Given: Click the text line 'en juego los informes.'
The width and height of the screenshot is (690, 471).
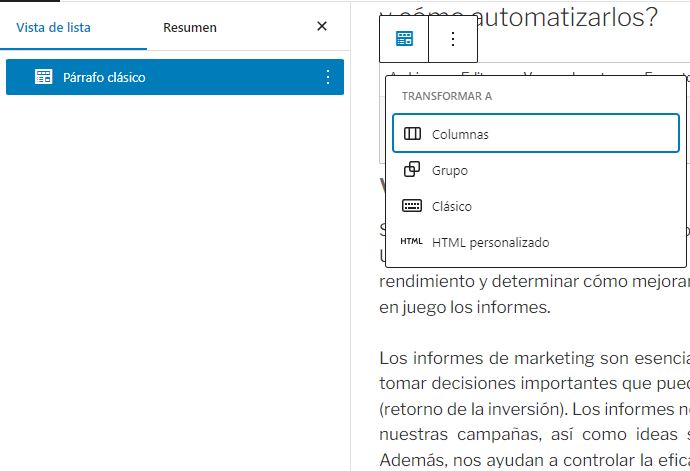Looking at the screenshot, I should click(x=465, y=307).
